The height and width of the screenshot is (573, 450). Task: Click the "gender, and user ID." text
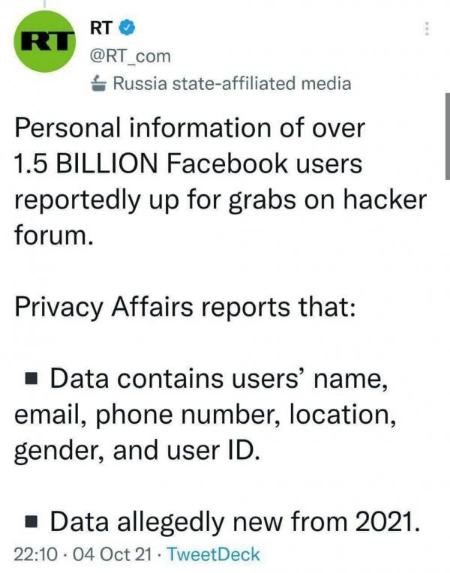point(137,452)
